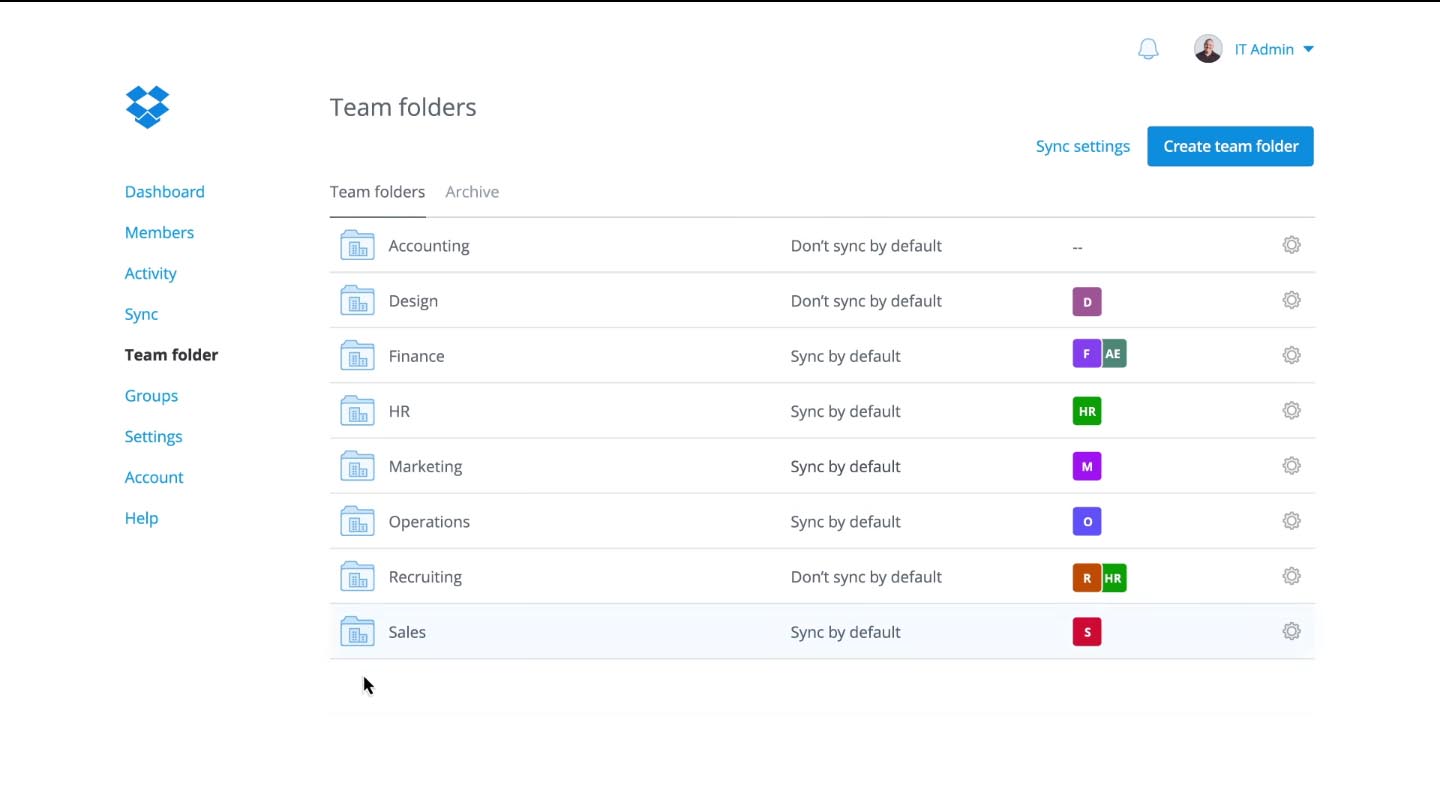Image resolution: width=1440 pixels, height=810 pixels.
Task: Open the Sync settings link
Action: [x=1083, y=146]
